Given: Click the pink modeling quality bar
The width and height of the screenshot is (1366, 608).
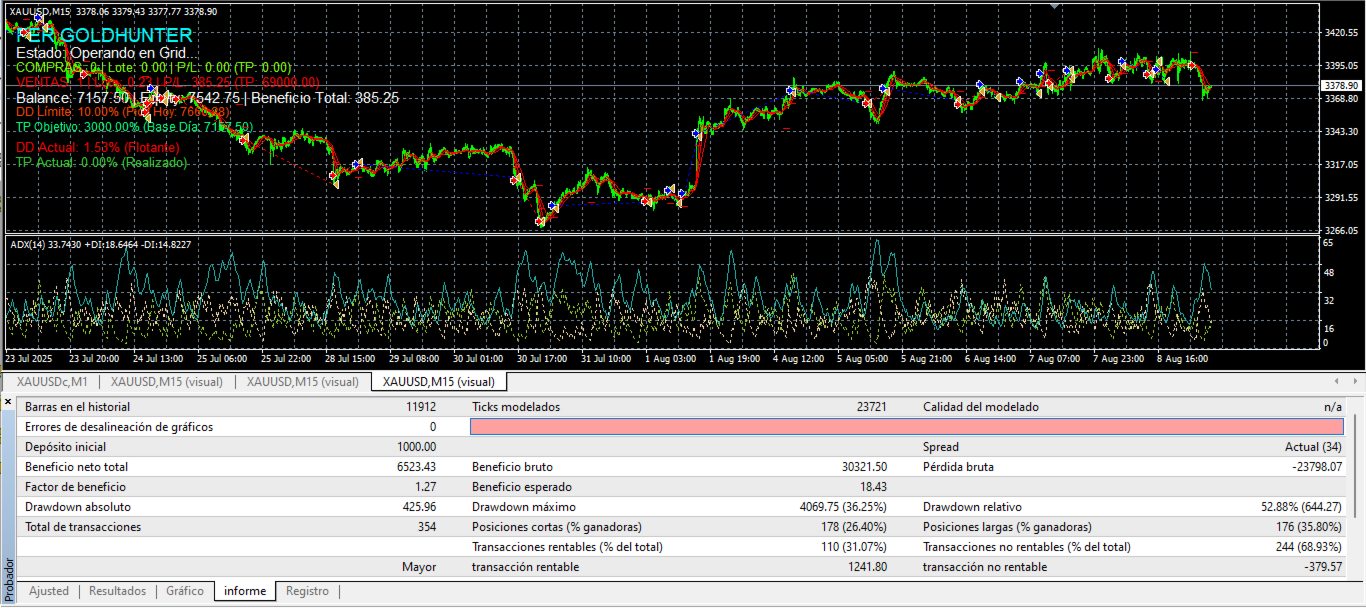Looking at the screenshot, I should pyautogui.click(x=907, y=427).
